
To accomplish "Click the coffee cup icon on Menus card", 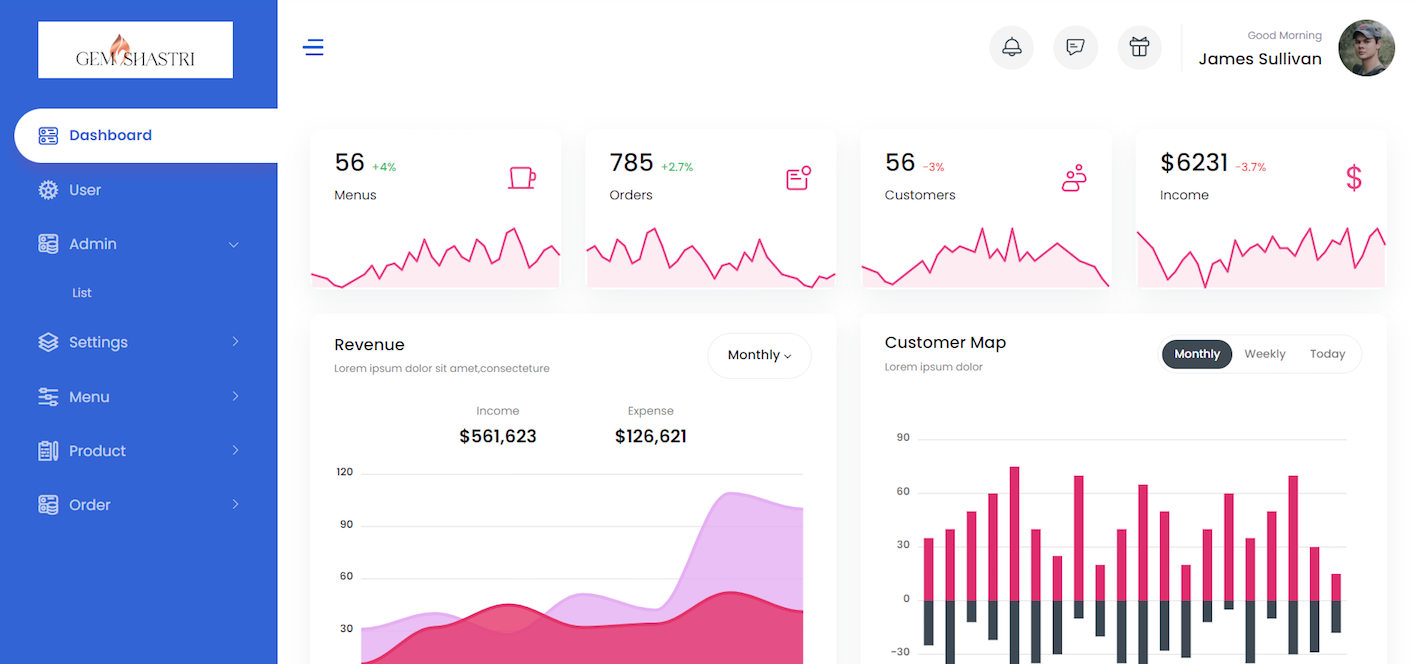I will point(522,177).
